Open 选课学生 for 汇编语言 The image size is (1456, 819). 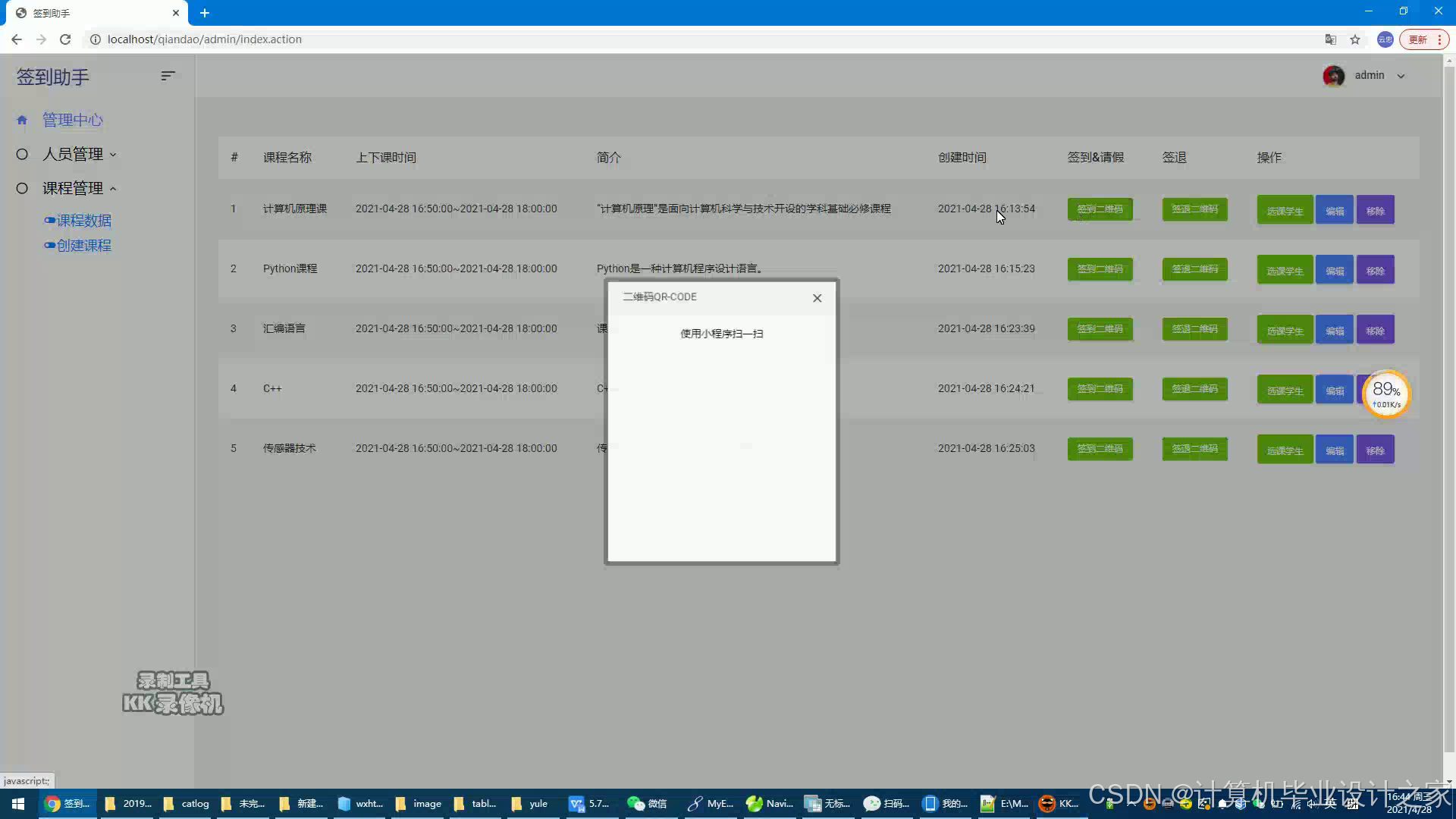pyautogui.click(x=1285, y=330)
